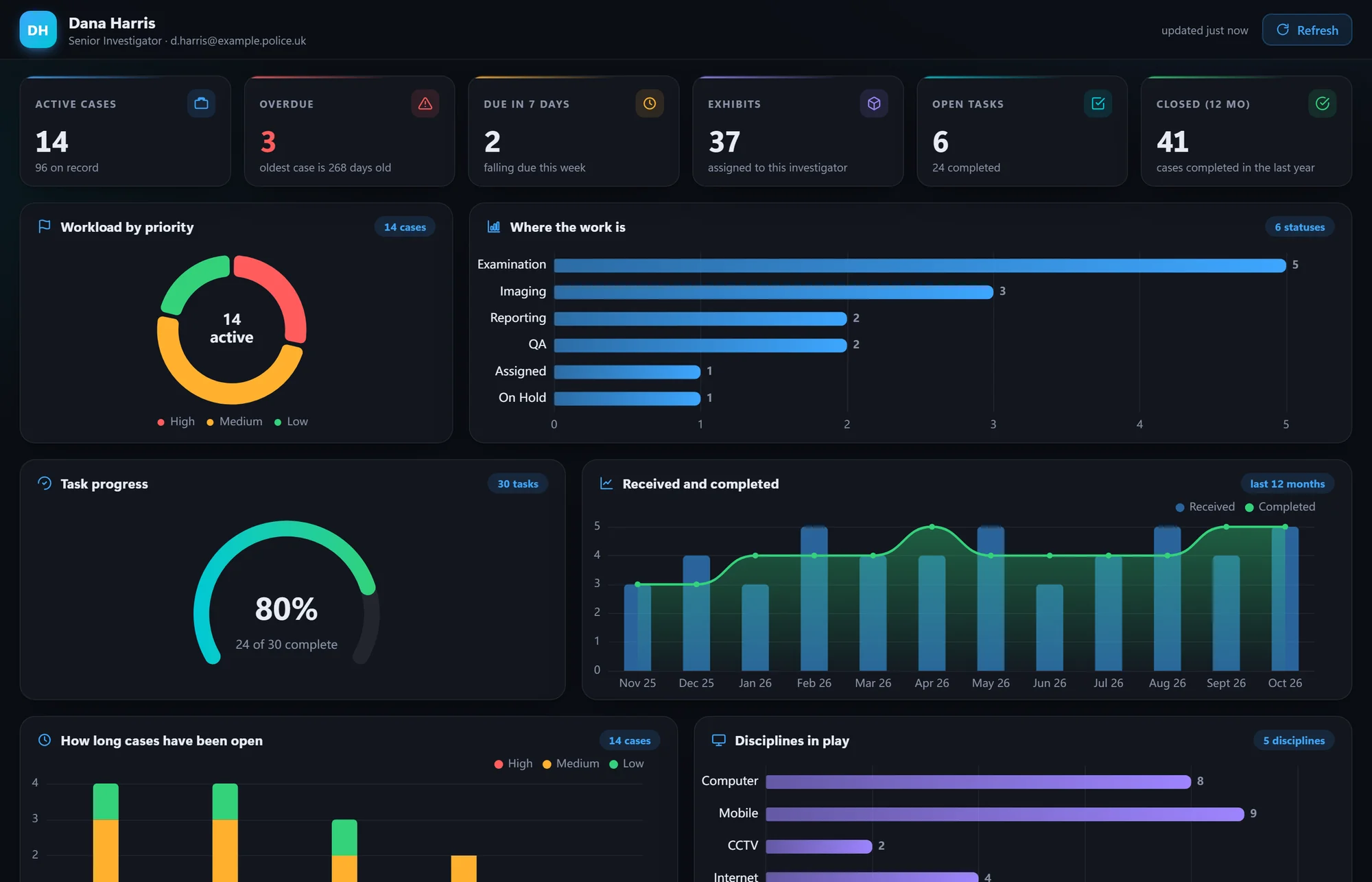Viewport: 1372px width, 882px height.
Task: Click 'falling due this week' text
Action: click(534, 168)
